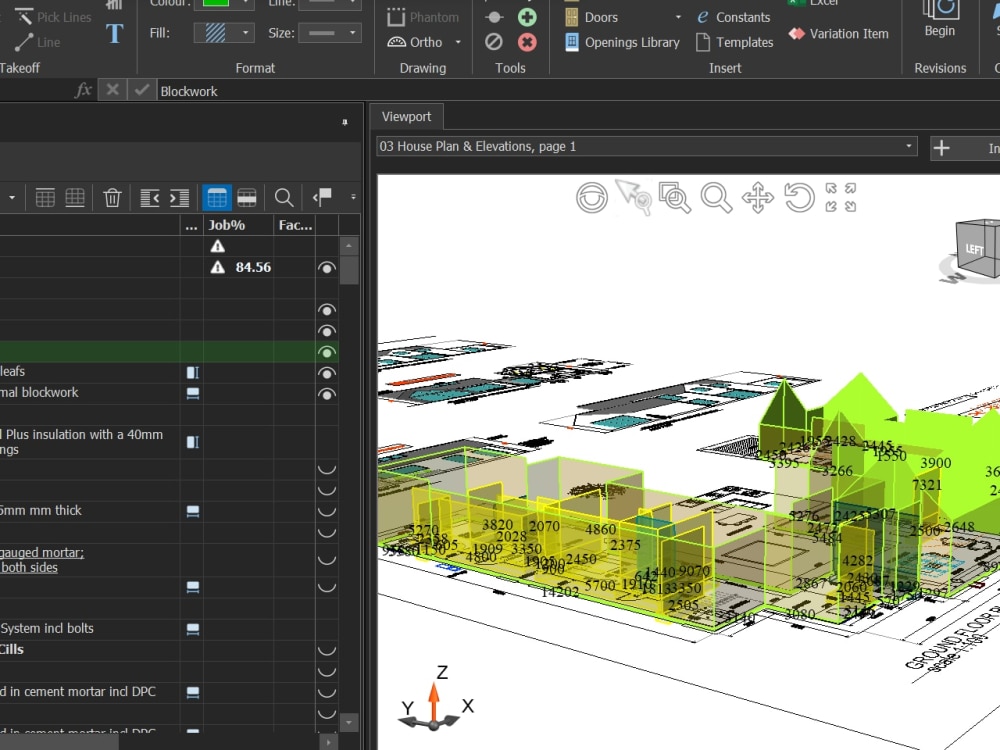Click the flag marker icon
1000x750 pixels.
coord(322,196)
